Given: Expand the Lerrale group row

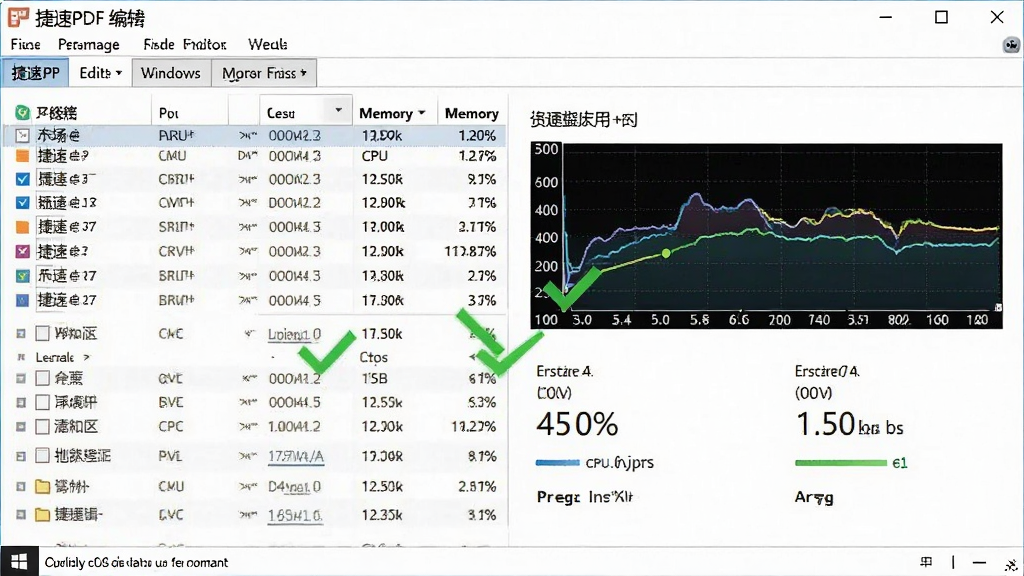Looking at the screenshot, I should (x=86, y=358).
